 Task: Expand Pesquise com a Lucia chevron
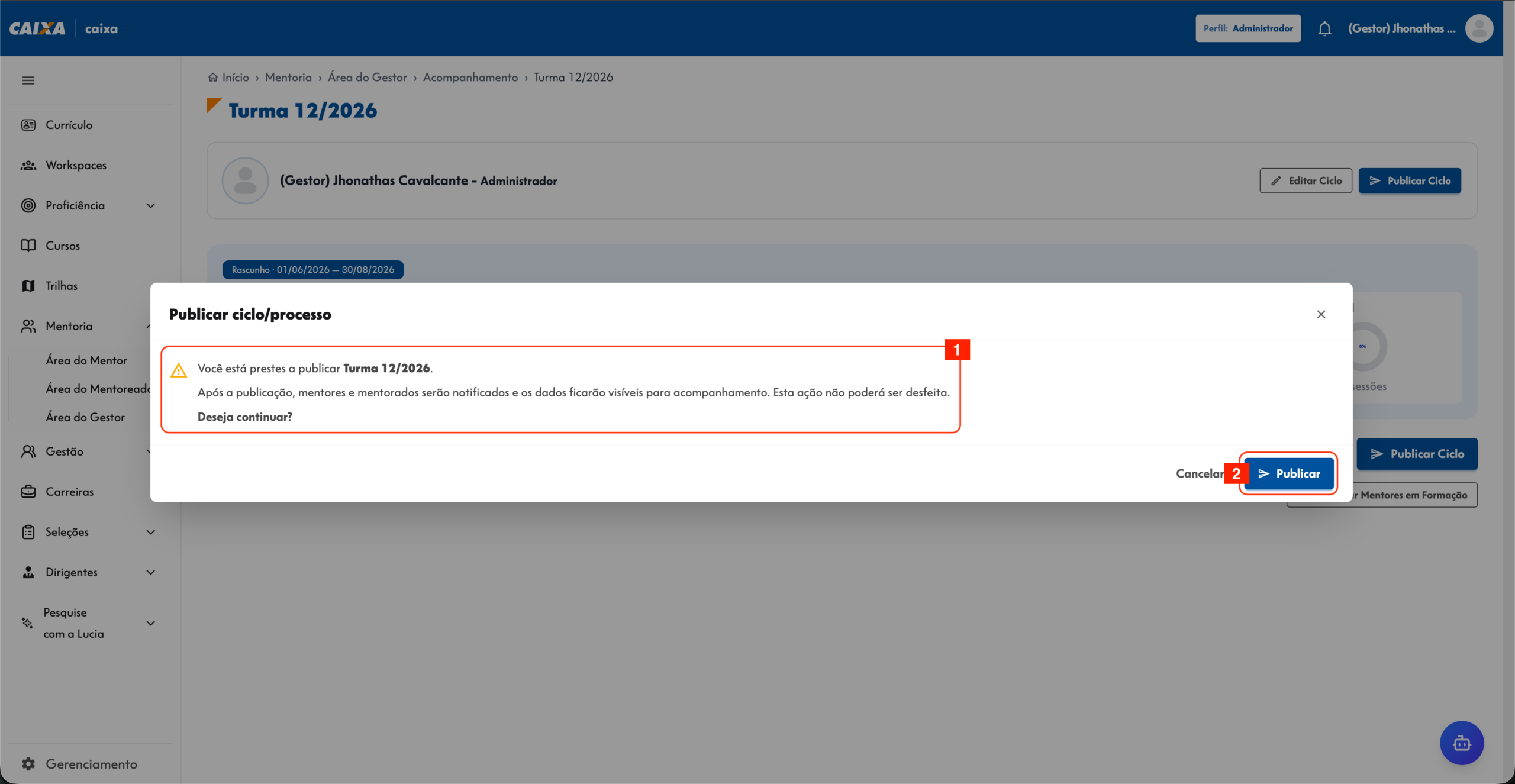pos(151,623)
